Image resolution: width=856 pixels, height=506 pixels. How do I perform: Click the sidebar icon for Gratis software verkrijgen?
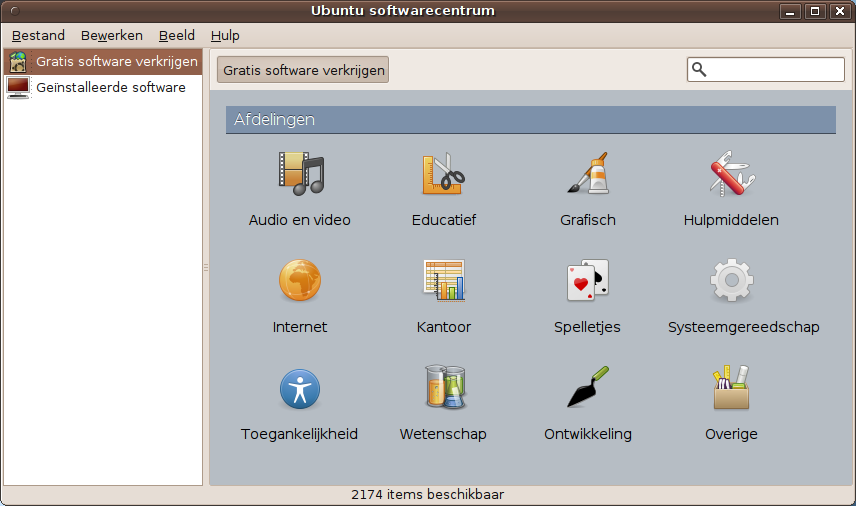click(18, 62)
